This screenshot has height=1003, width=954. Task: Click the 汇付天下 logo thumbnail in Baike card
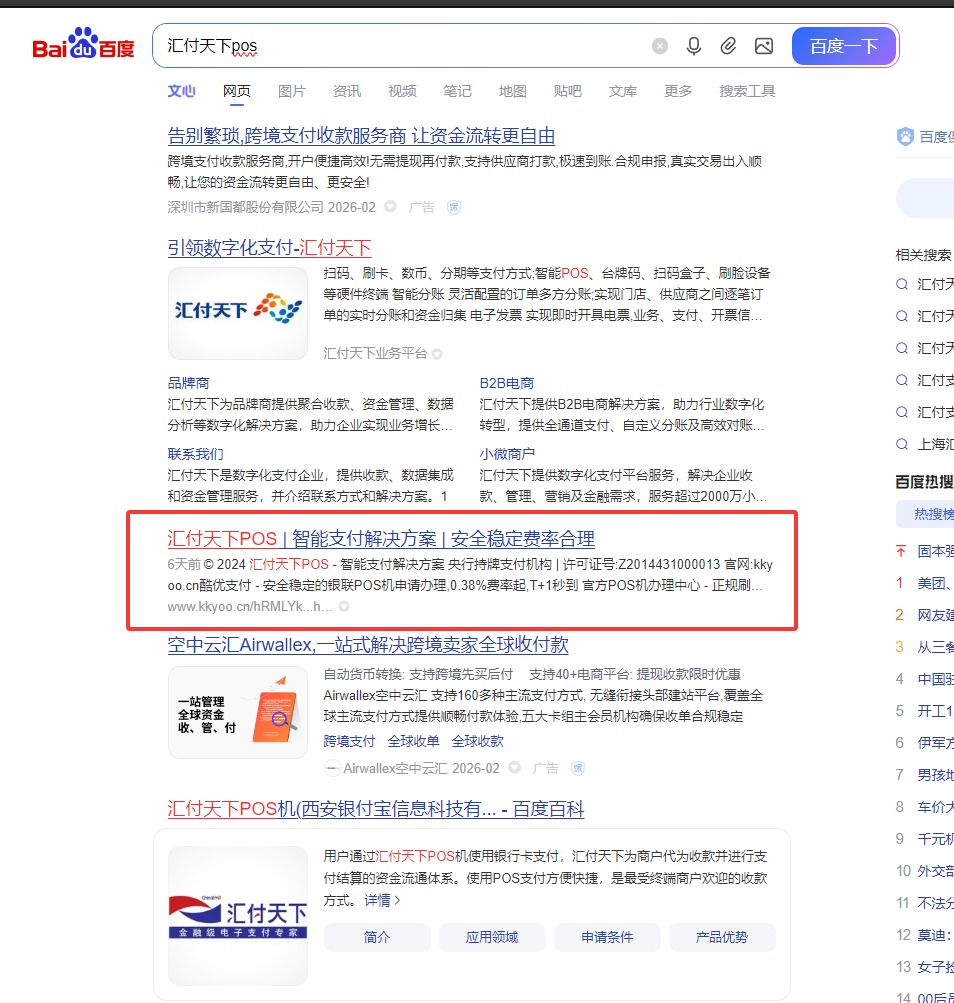[238, 916]
